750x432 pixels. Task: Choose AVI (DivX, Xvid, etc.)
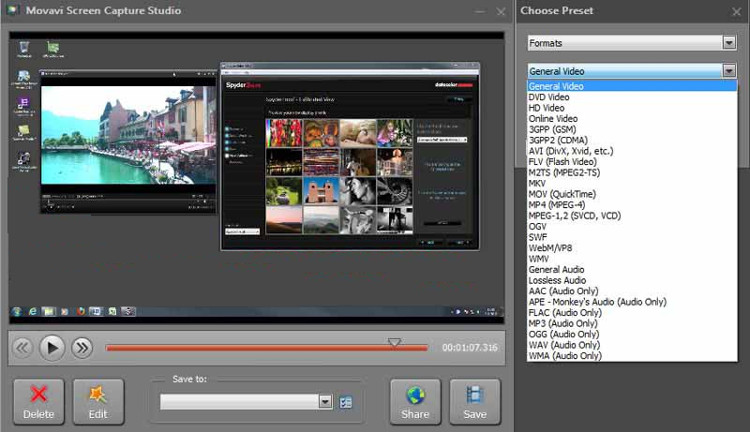(x=632, y=151)
